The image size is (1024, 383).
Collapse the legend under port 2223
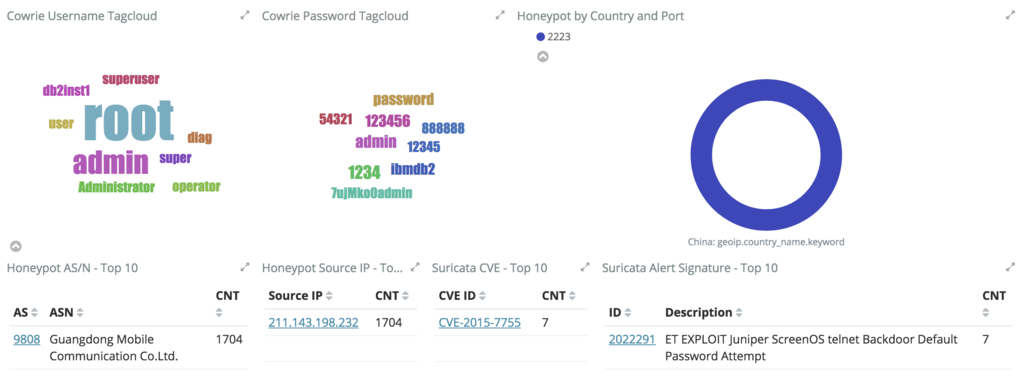543,57
